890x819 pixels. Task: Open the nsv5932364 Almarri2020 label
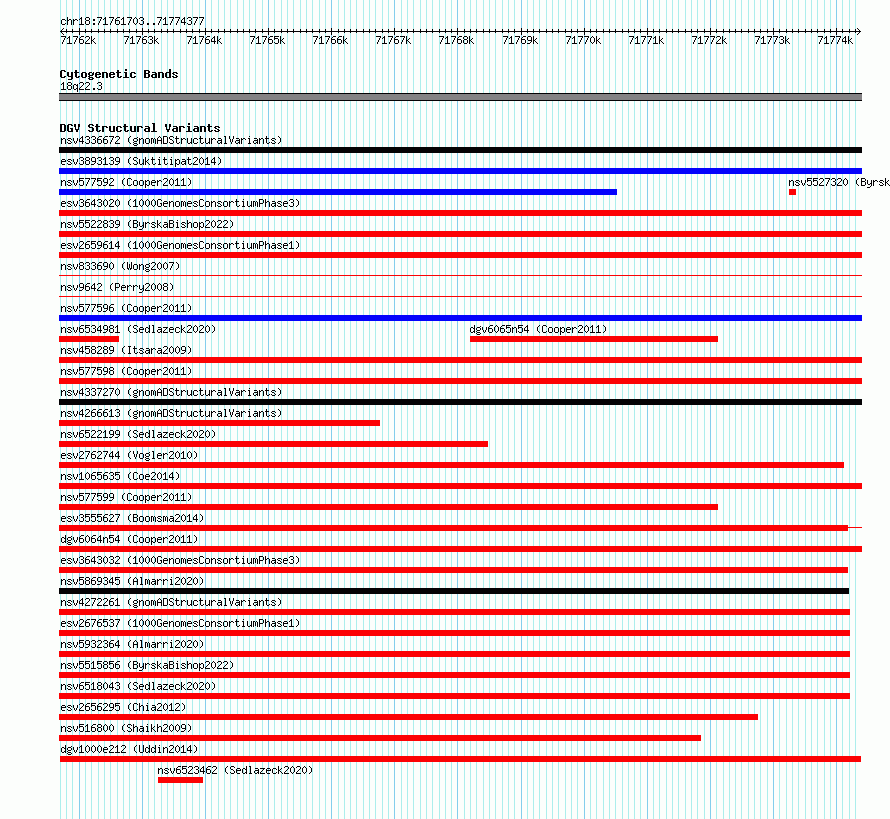click(x=132, y=644)
